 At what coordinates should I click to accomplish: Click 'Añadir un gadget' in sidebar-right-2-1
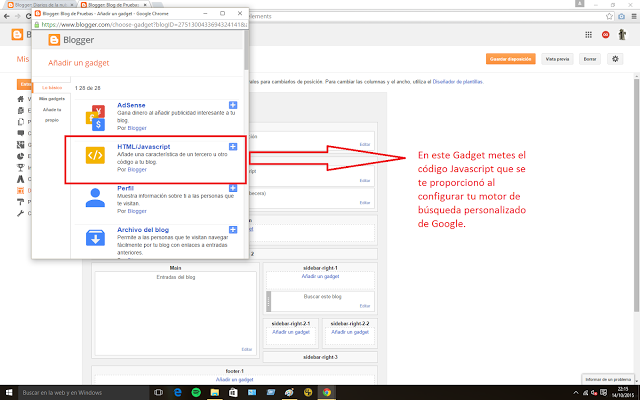291,332
